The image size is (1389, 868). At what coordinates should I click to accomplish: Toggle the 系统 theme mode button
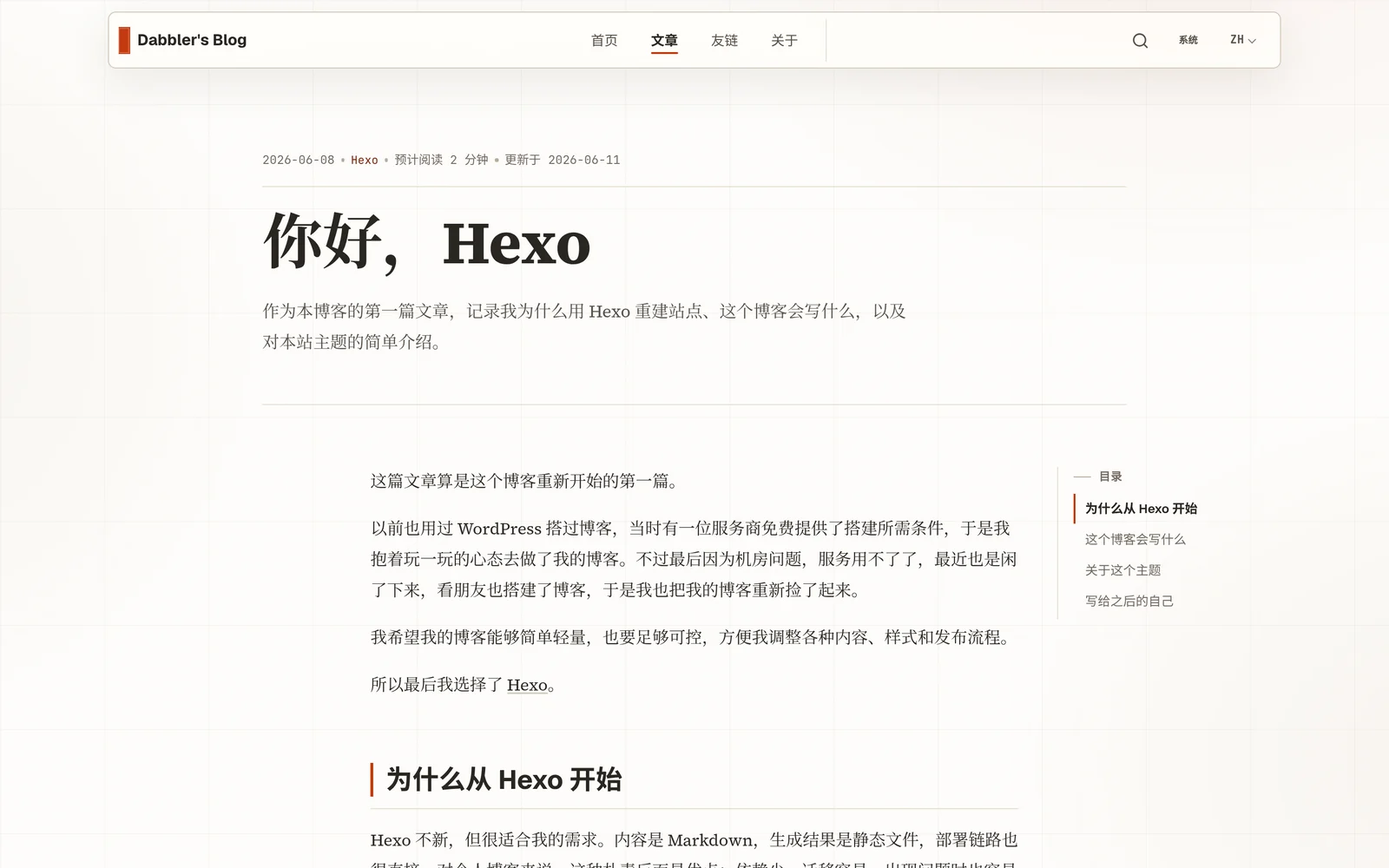1188,40
